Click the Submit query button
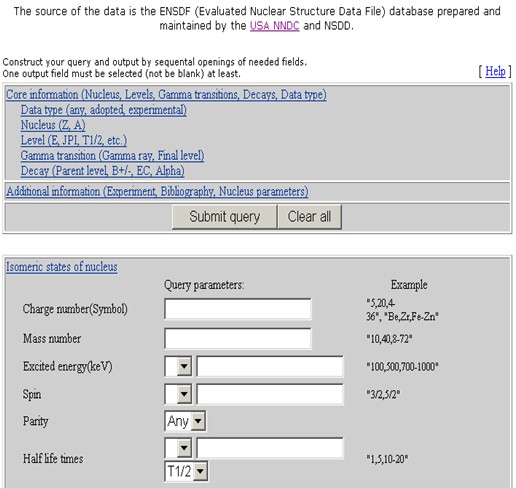516x489 pixels. click(x=224, y=217)
